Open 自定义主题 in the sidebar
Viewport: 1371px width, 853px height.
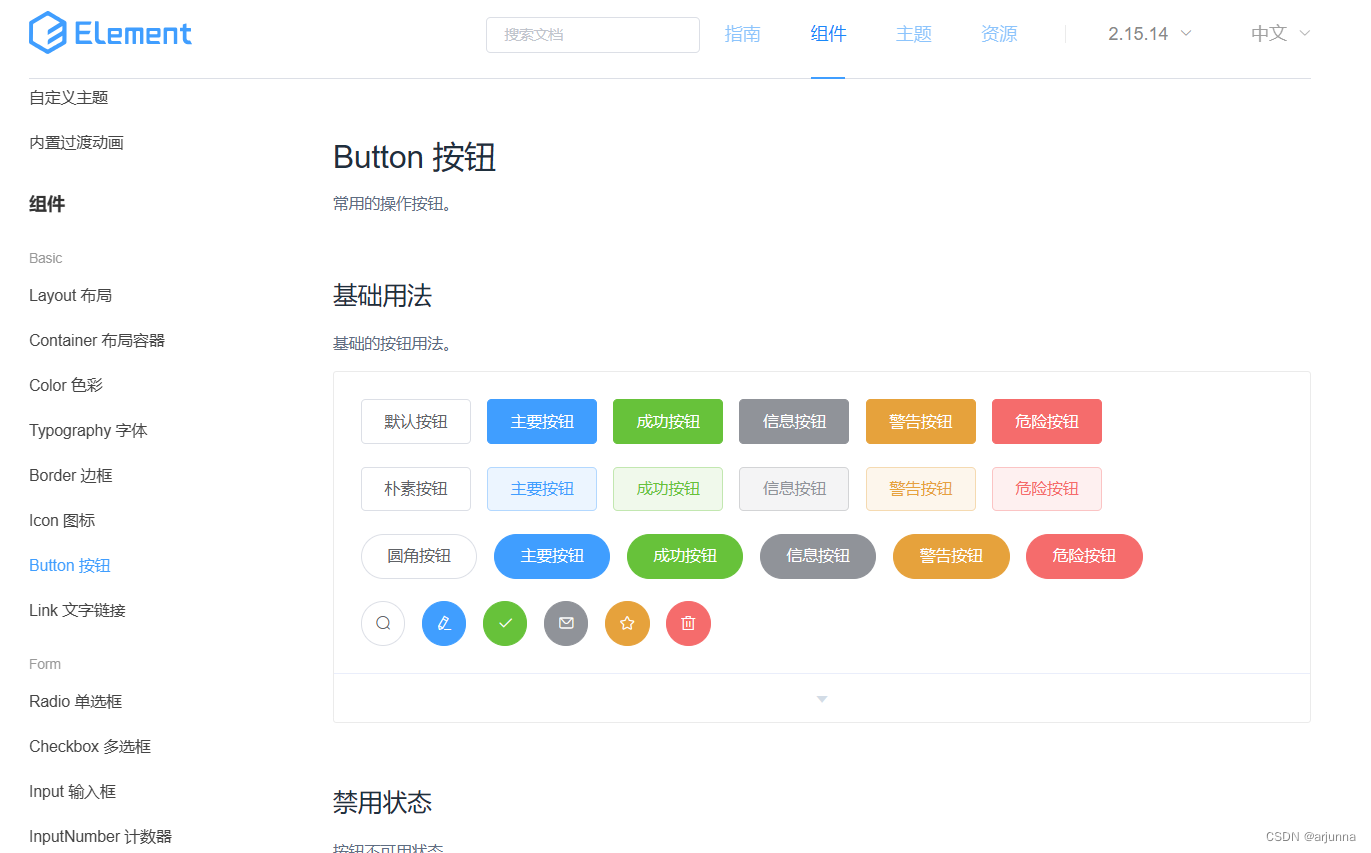(68, 97)
